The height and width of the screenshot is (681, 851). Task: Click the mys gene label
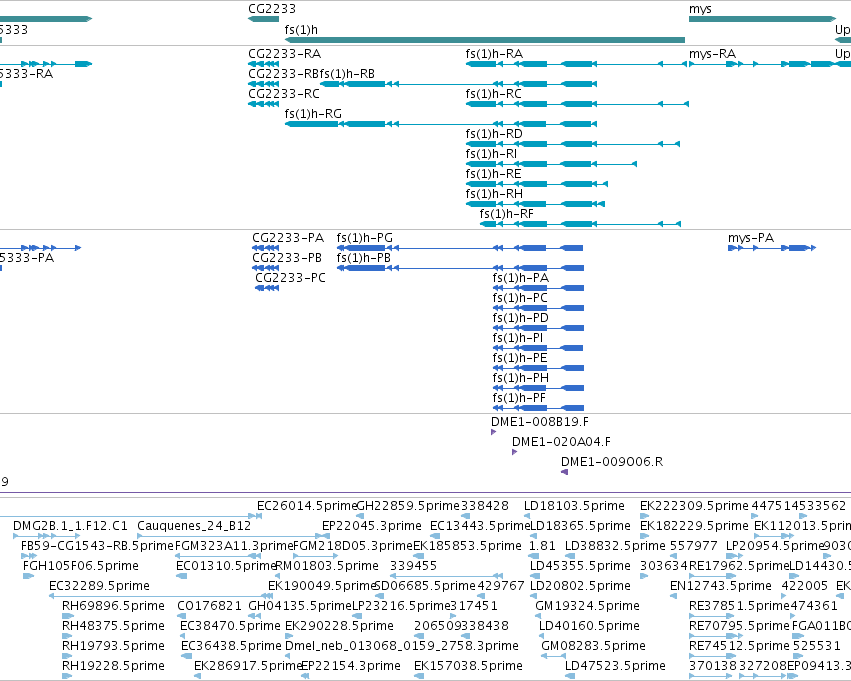coord(700,9)
